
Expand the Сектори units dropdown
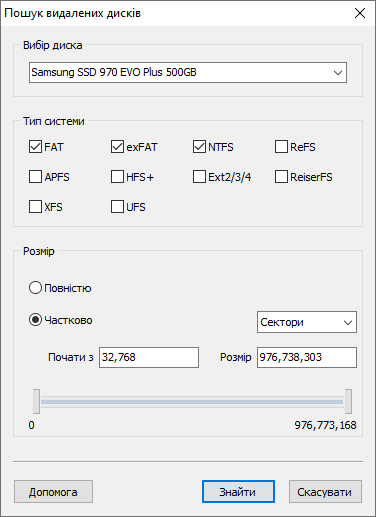click(x=307, y=322)
